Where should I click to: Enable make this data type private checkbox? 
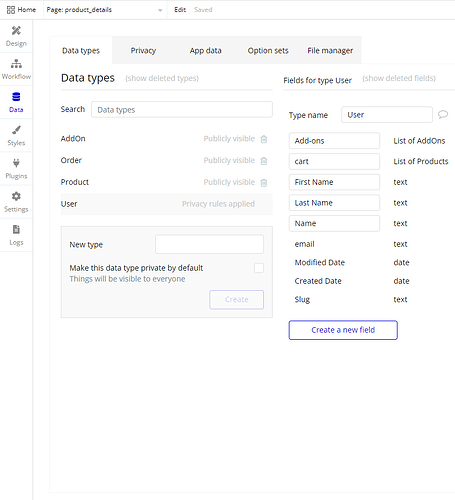pos(259,268)
